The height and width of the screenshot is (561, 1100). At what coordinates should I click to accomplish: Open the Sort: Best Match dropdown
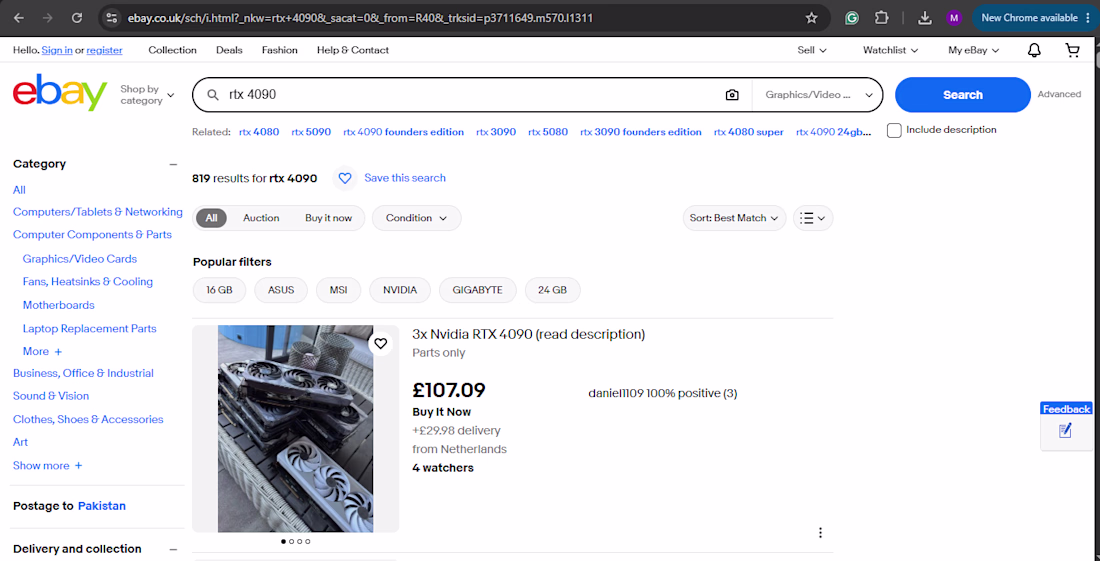[735, 218]
